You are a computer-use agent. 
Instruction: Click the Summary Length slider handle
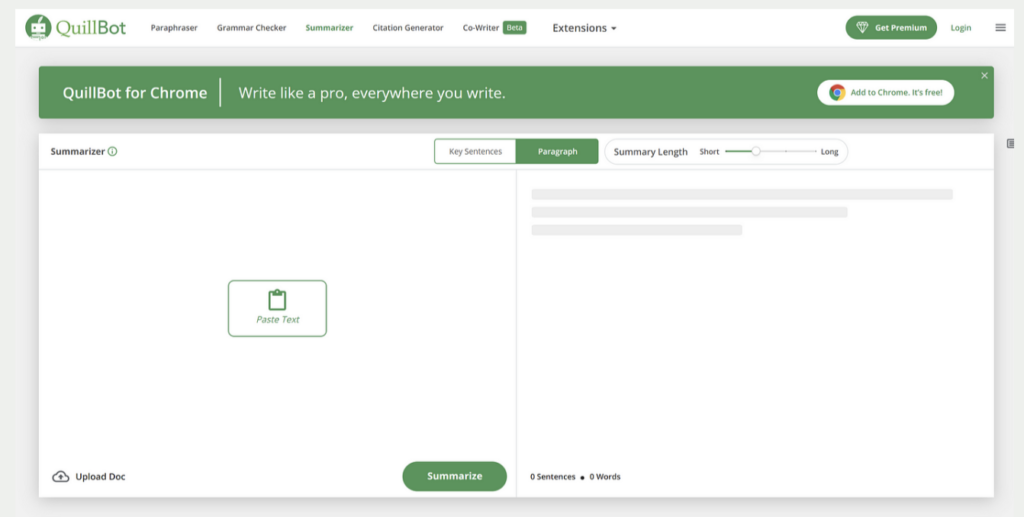tap(756, 151)
